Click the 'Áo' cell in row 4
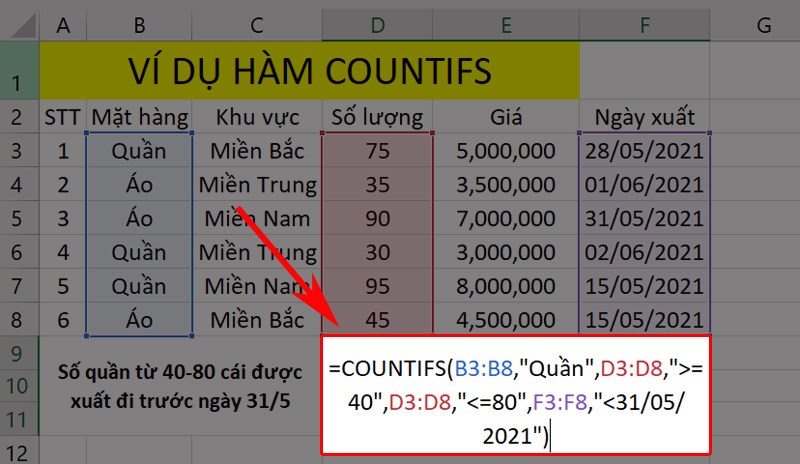Viewport: 800px width, 464px height. pos(139,184)
